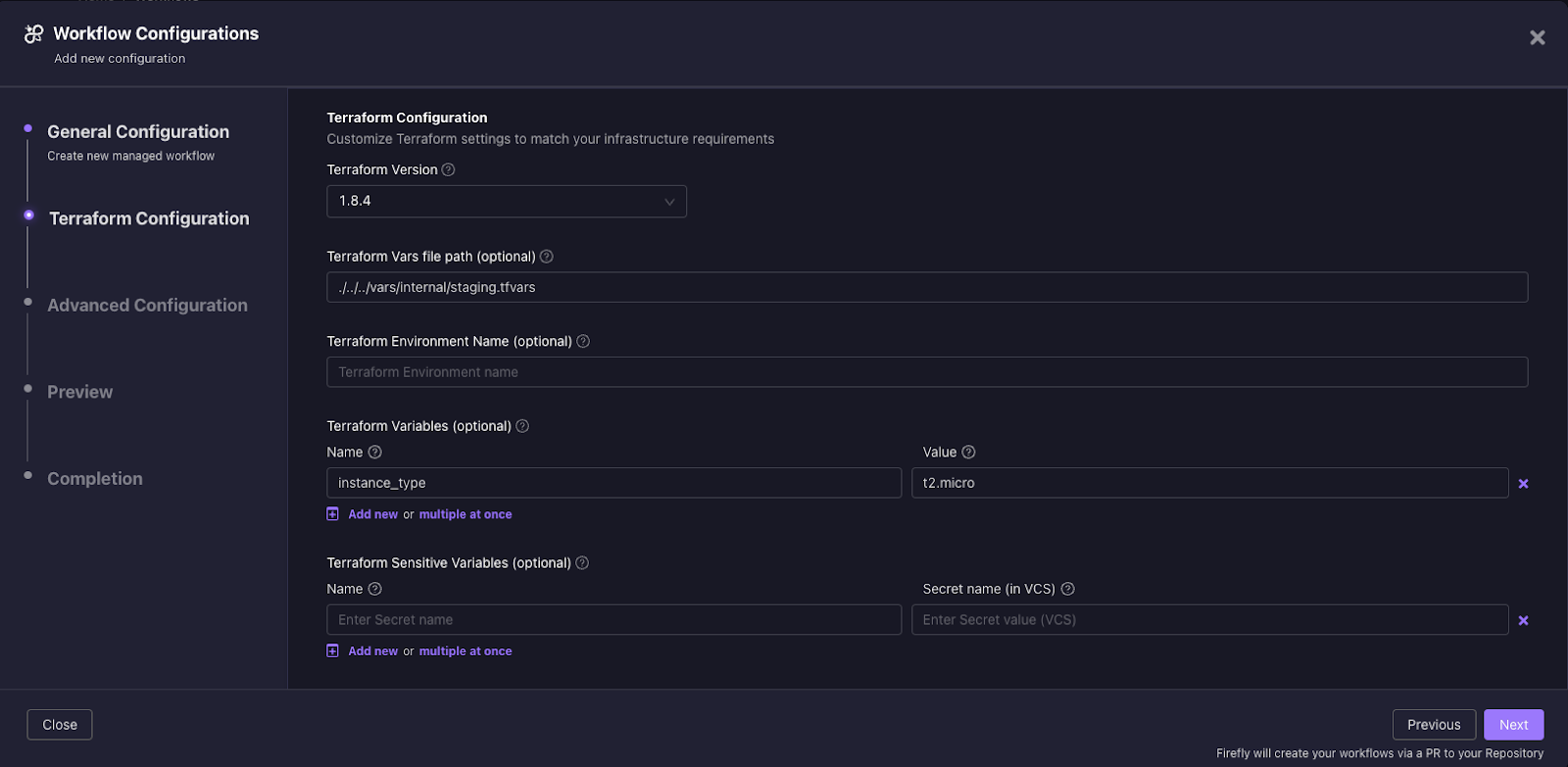Screen dimensions: 1568x767
Task: Select the Completion step
Action: [95, 478]
